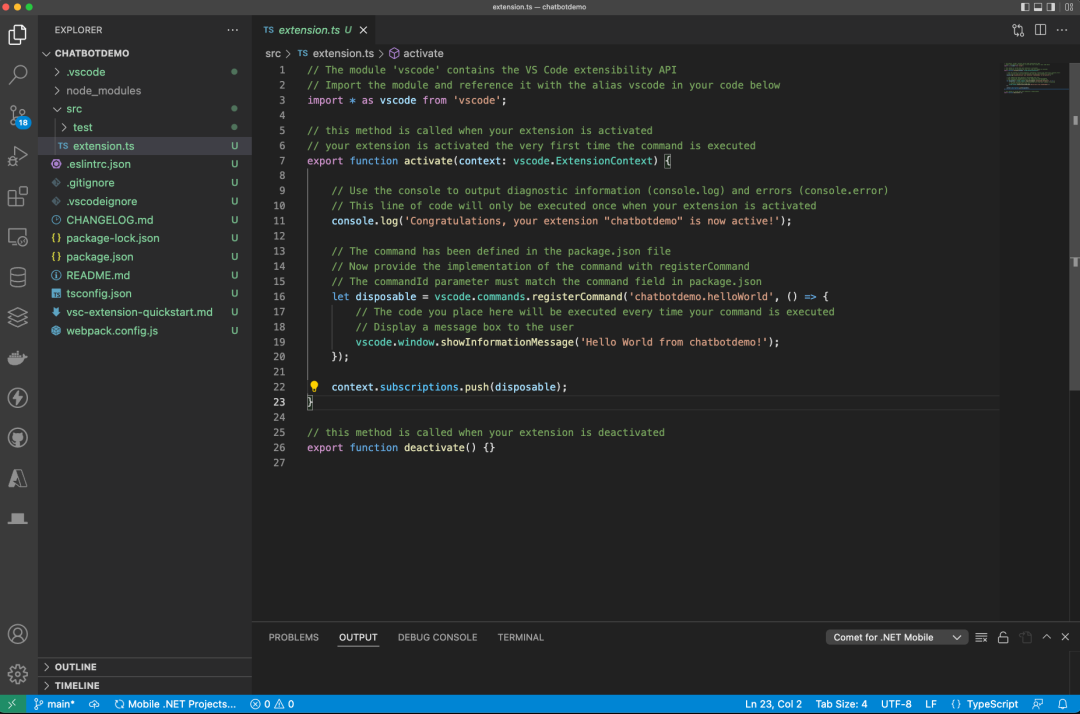The height and width of the screenshot is (714, 1080).
Task: Maximize the panel with the up chevron
Action: click(1046, 637)
